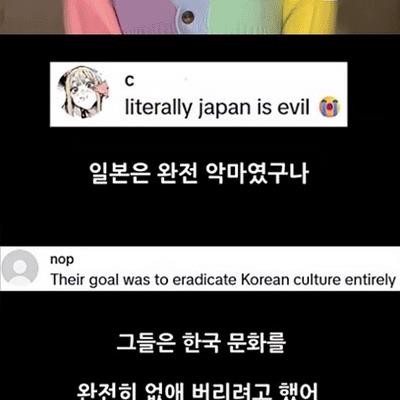This screenshot has width=400, height=400.
Task: Click the Korean subtitle '그들은 한국 문화를'
Action: (x=201, y=342)
